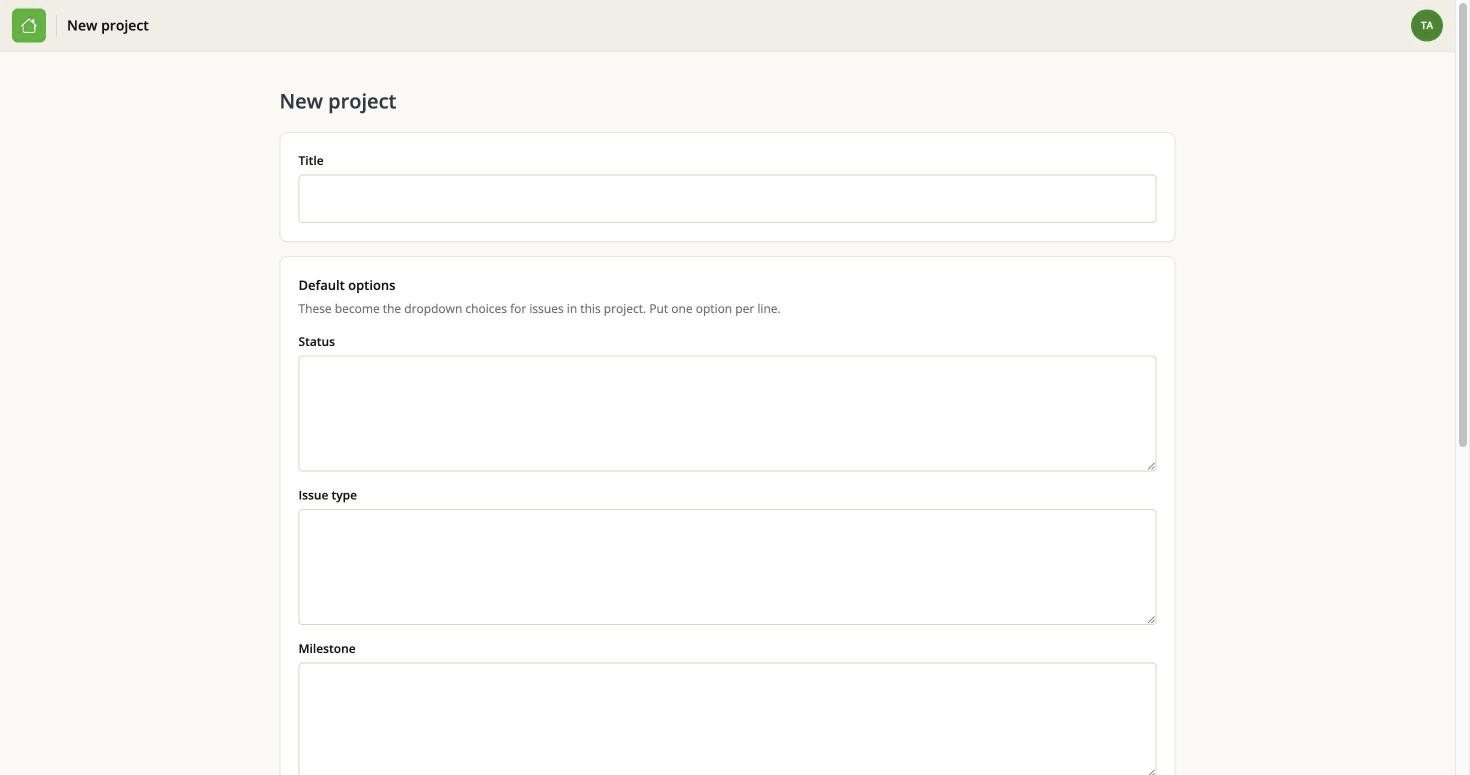This screenshot has height=775, width=1470.
Task: Click the 'Issue type' field label
Action: click(328, 495)
